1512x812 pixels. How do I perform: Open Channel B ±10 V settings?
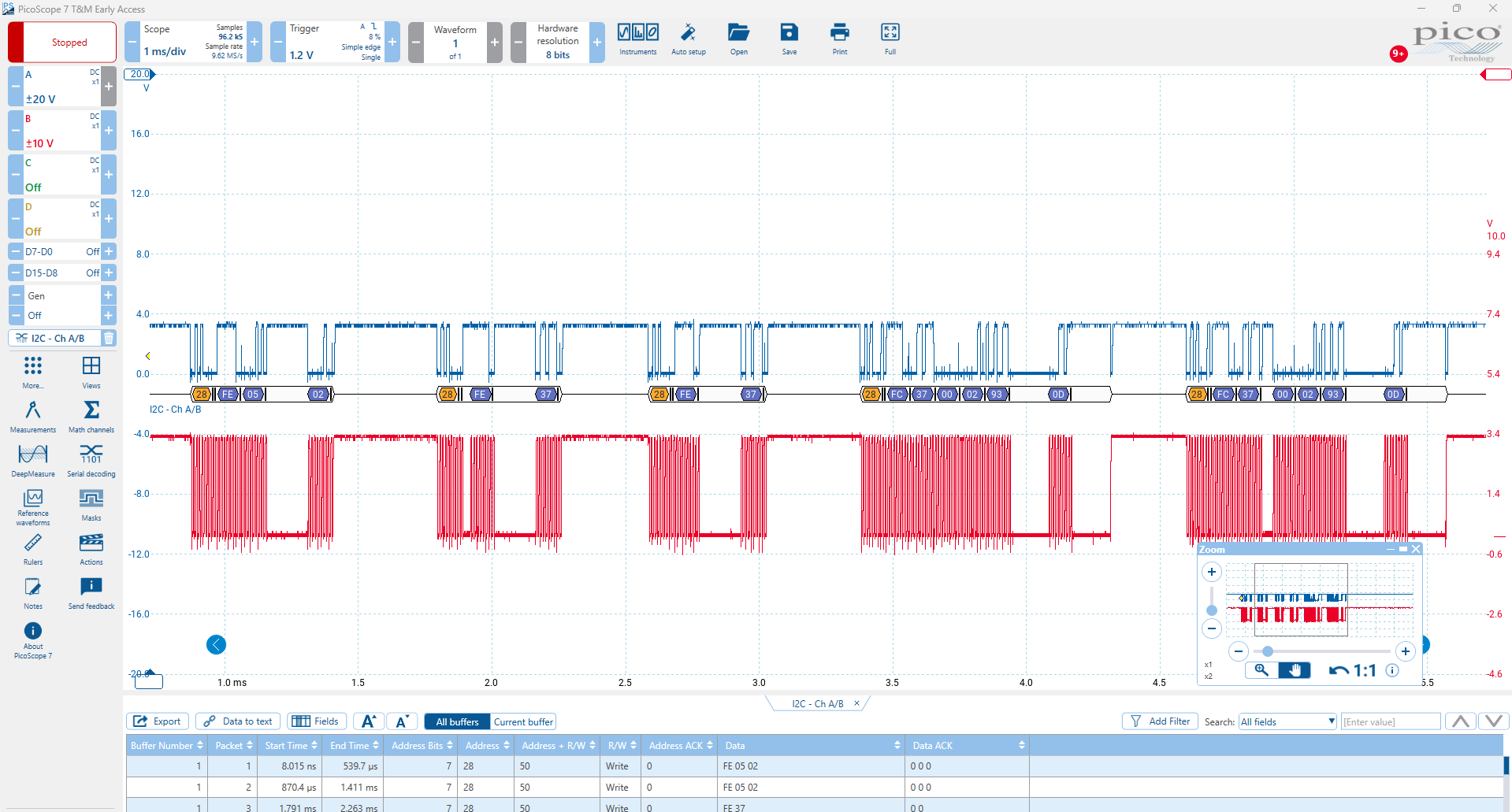pyautogui.click(x=62, y=130)
